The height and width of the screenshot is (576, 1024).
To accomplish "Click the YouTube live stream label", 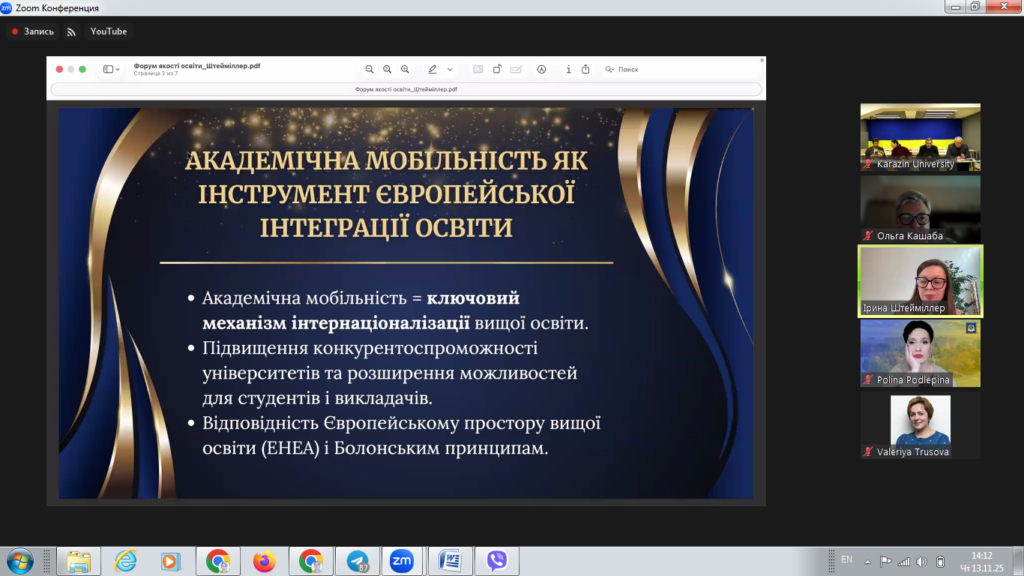I will [x=108, y=31].
